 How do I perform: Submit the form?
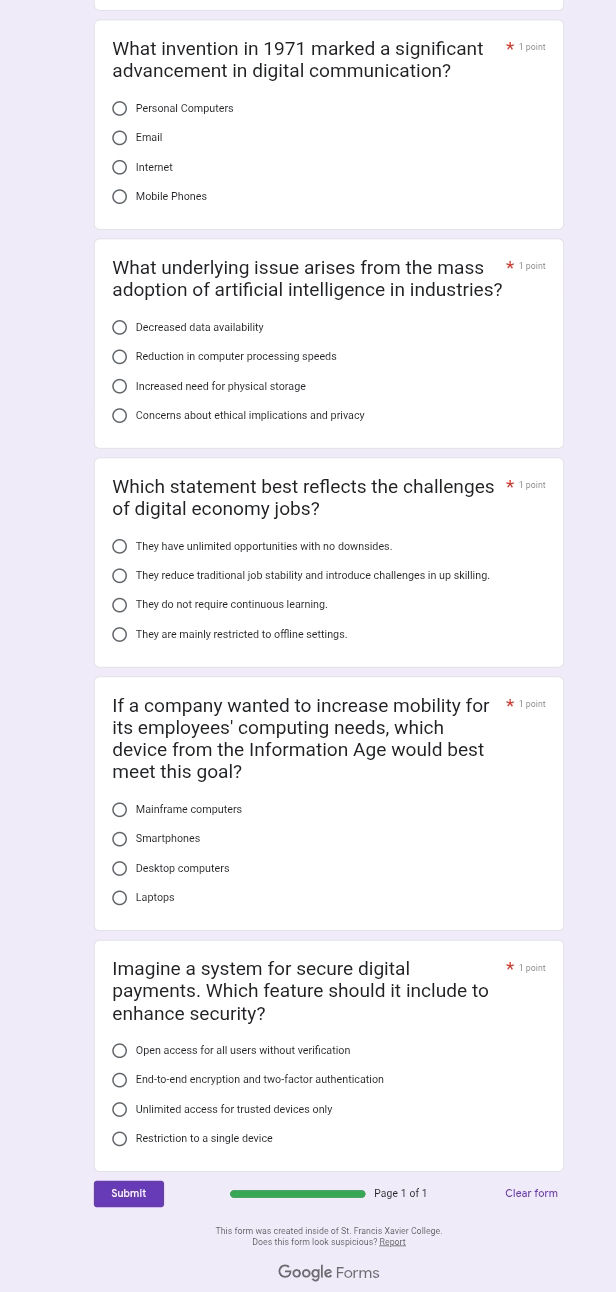(129, 1194)
